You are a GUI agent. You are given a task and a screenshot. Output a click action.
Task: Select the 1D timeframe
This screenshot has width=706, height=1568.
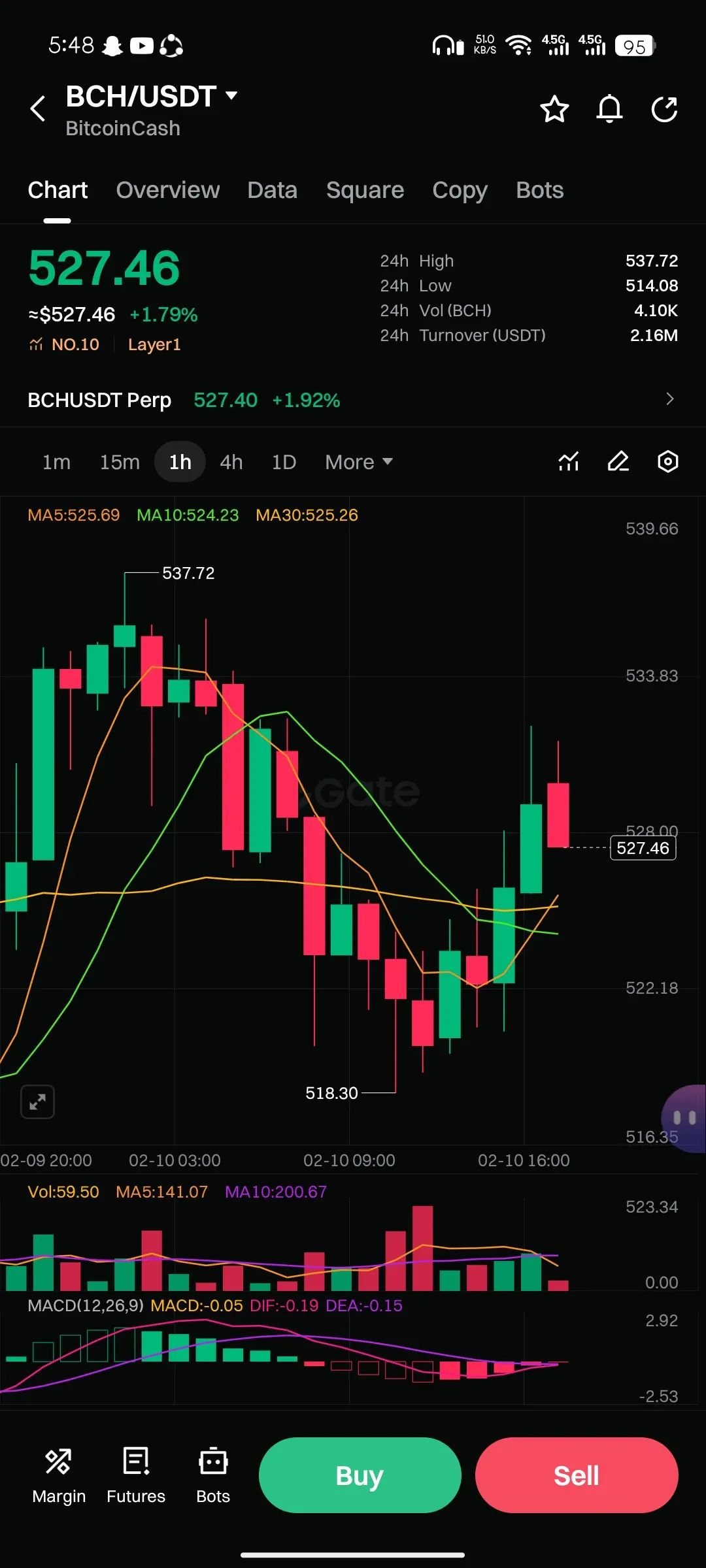click(x=284, y=462)
